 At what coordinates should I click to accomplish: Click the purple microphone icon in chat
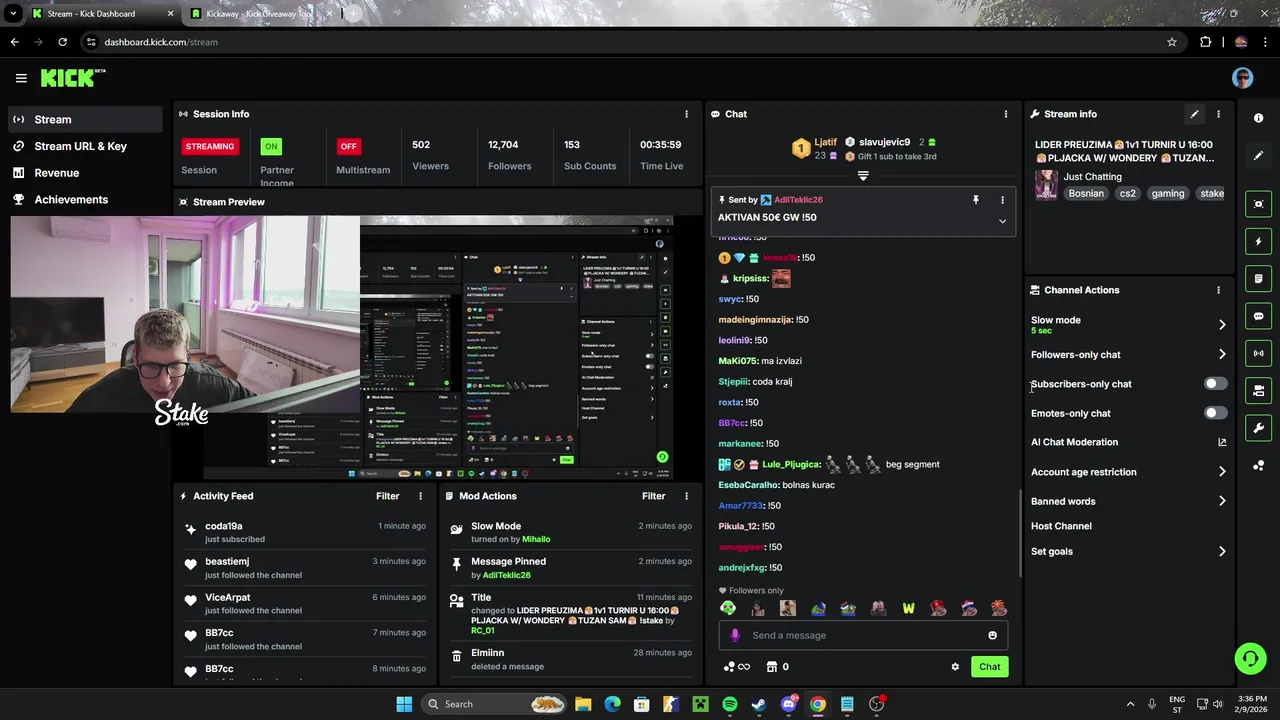[735, 635]
